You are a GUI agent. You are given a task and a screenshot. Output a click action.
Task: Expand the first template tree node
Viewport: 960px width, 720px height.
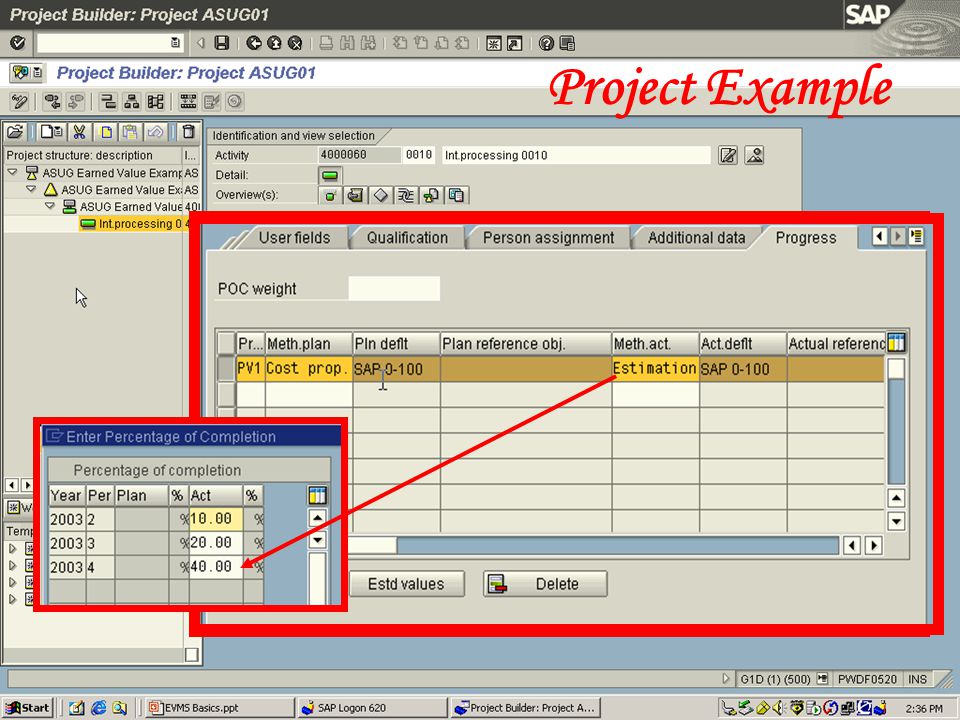pos(12,549)
